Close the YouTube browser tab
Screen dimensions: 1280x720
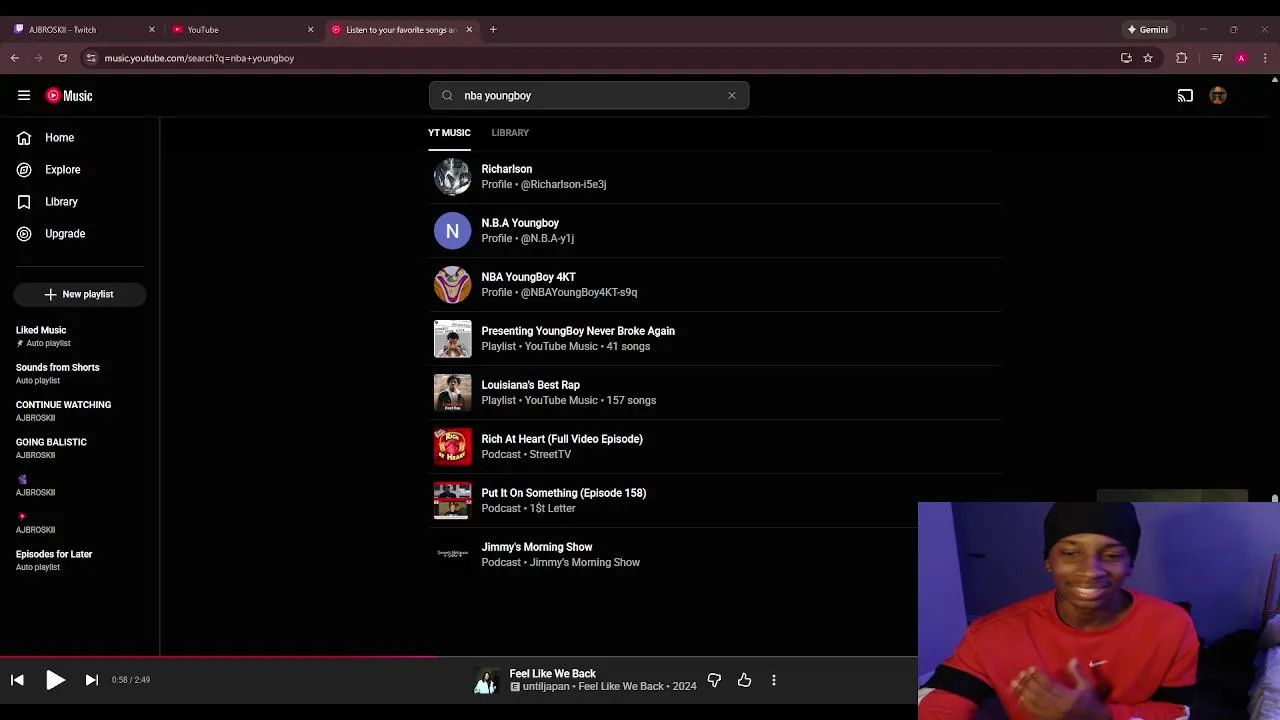click(x=310, y=30)
